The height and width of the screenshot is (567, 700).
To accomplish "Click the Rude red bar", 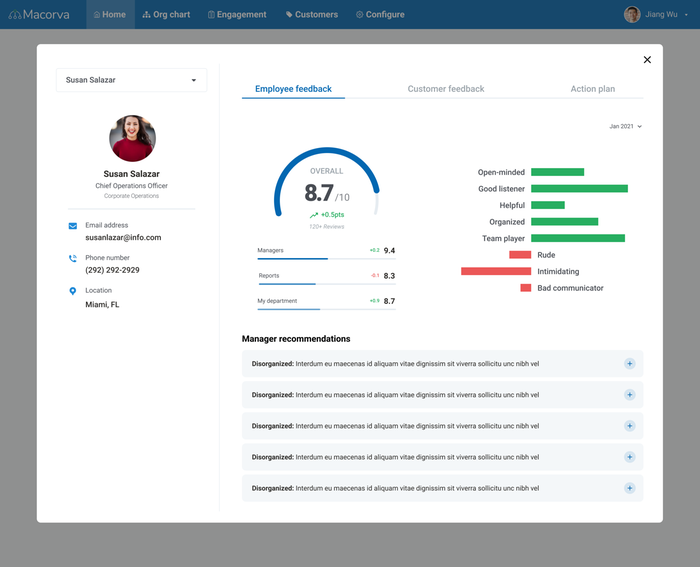I will click(x=520, y=255).
